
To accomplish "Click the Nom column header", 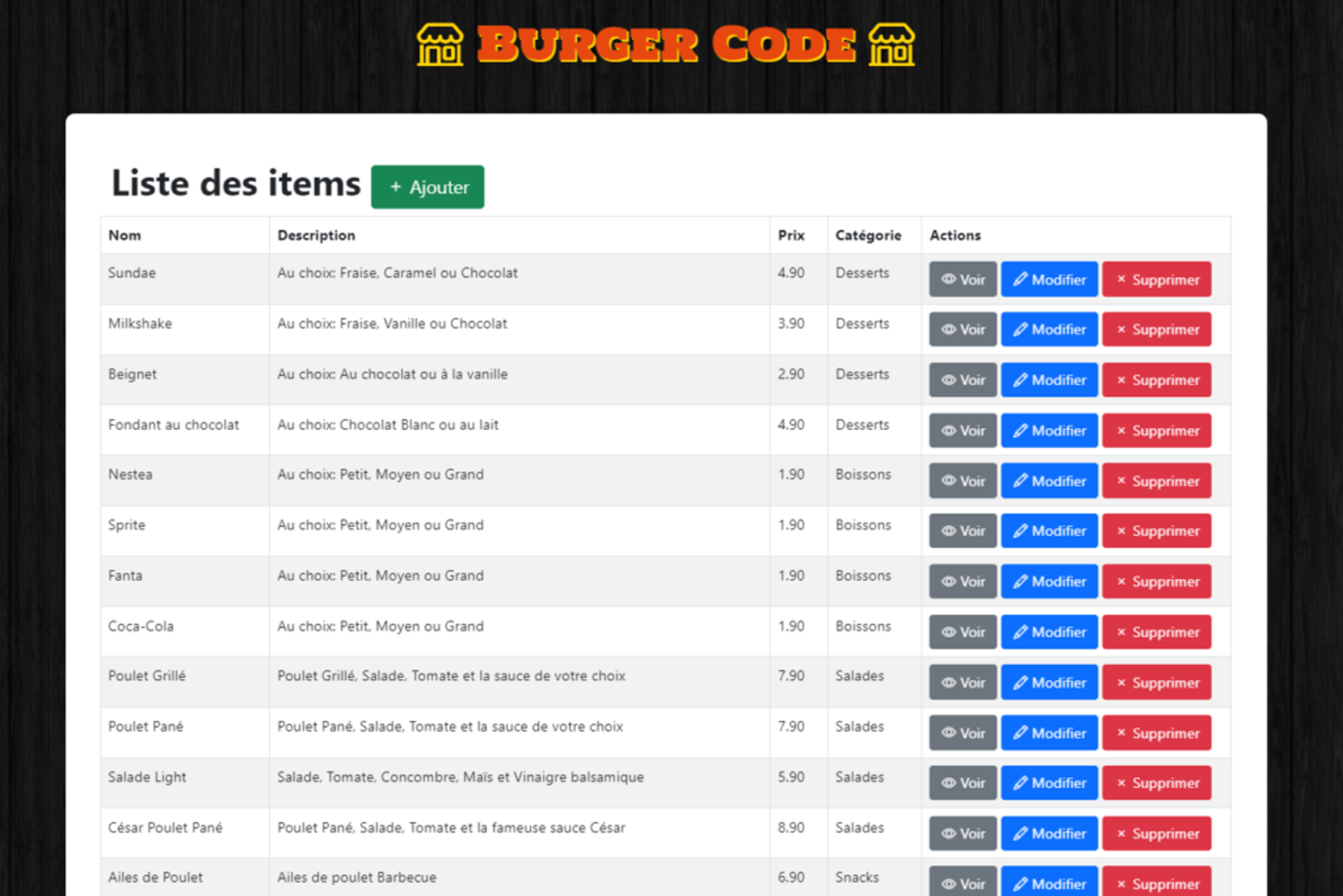I will tap(125, 236).
